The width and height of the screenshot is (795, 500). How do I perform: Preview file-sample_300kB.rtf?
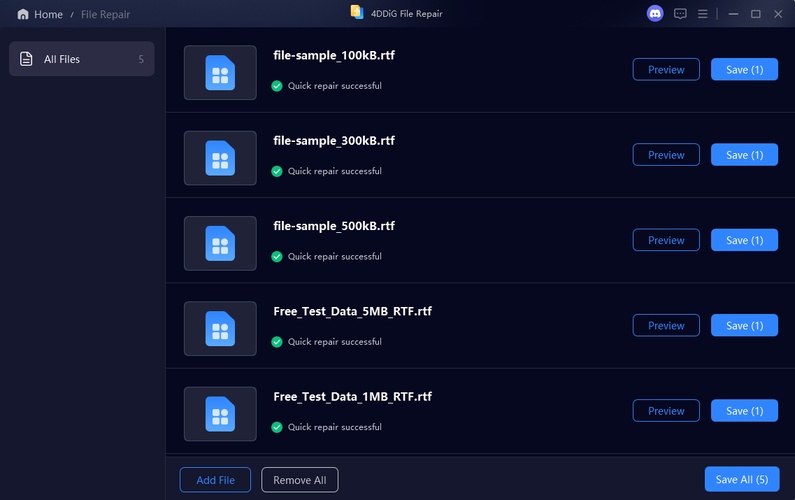tap(666, 155)
